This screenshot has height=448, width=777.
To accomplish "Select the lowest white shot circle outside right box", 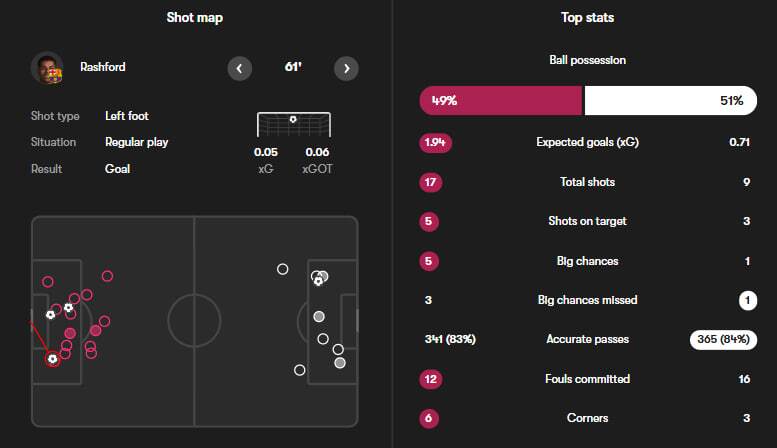I will 299,370.
